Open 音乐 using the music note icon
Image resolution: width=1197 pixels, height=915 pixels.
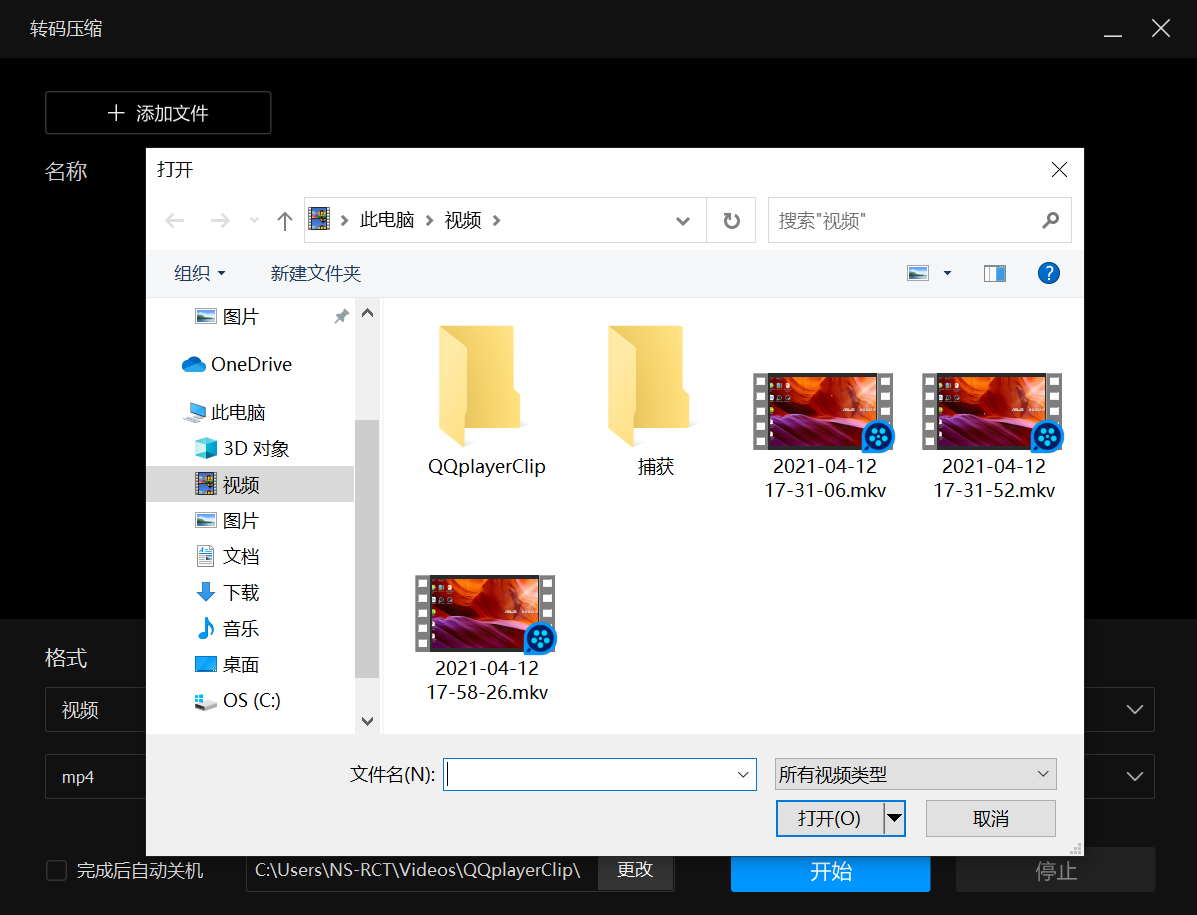coord(206,628)
